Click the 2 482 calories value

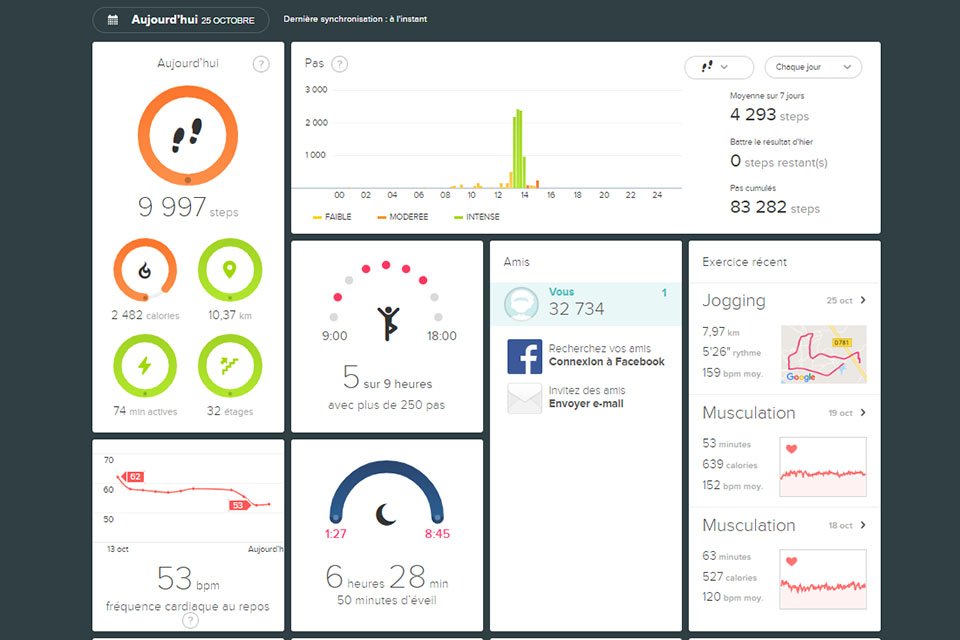point(145,315)
